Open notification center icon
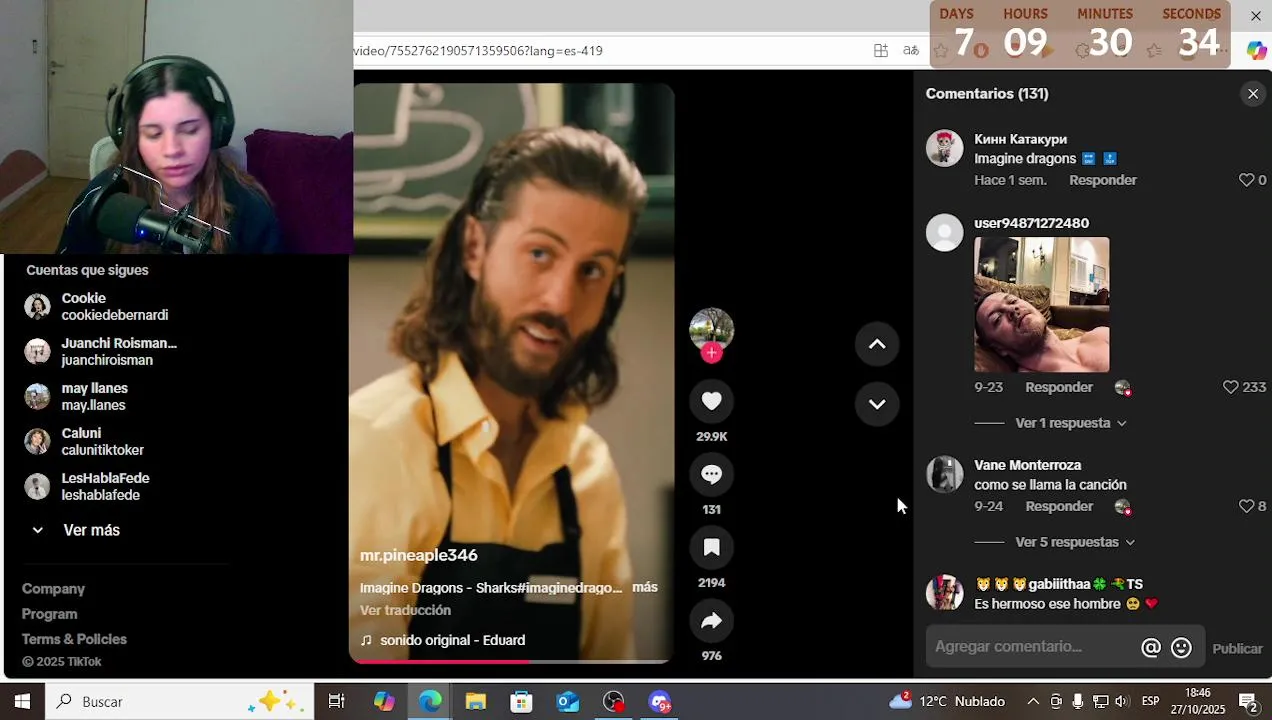This screenshot has width=1272, height=720. pyautogui.click(x=1248, y=702)
